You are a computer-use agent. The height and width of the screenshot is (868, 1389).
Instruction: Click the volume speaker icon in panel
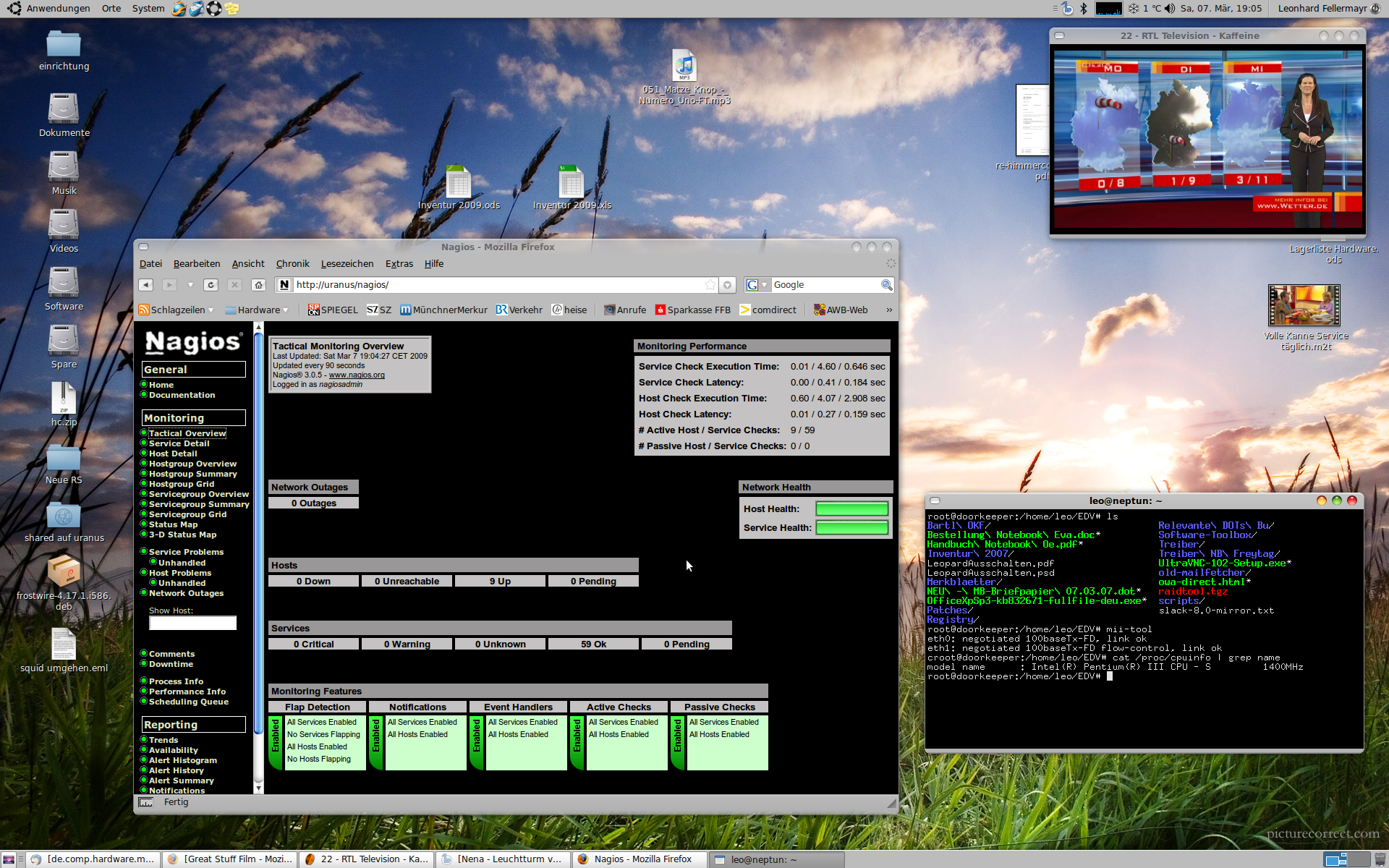(x=1169, y=9)
